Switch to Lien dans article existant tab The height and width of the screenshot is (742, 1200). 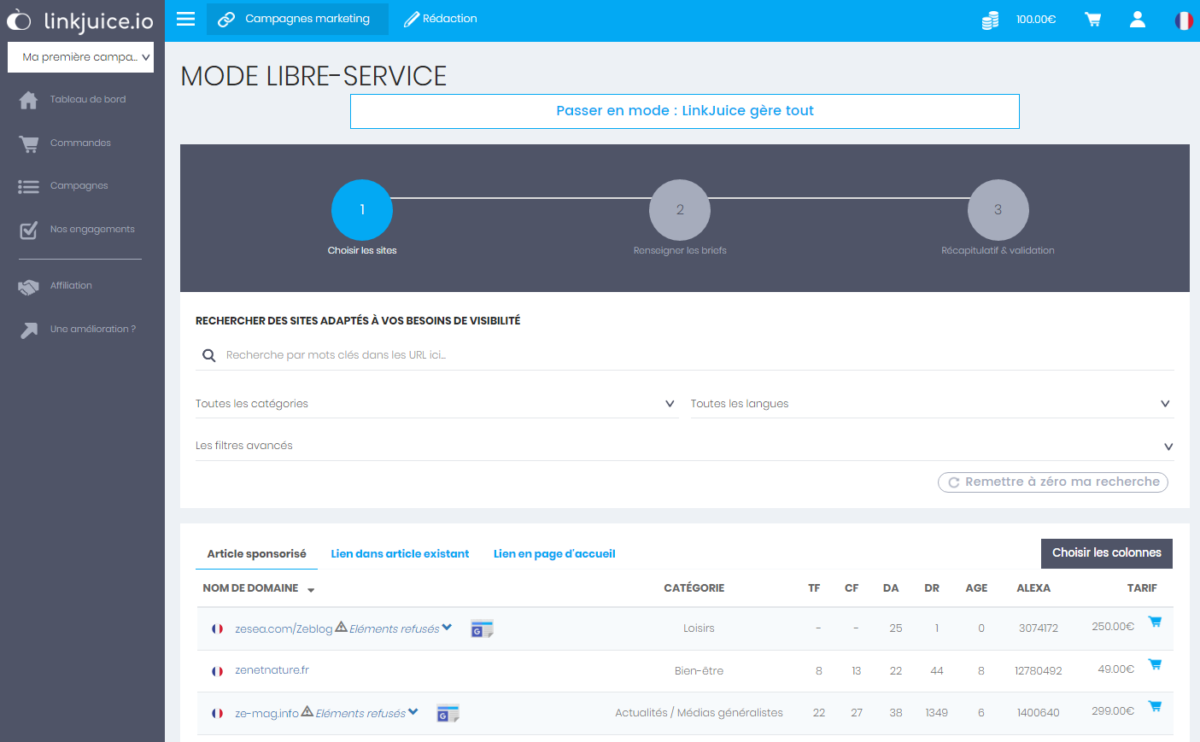400,554
